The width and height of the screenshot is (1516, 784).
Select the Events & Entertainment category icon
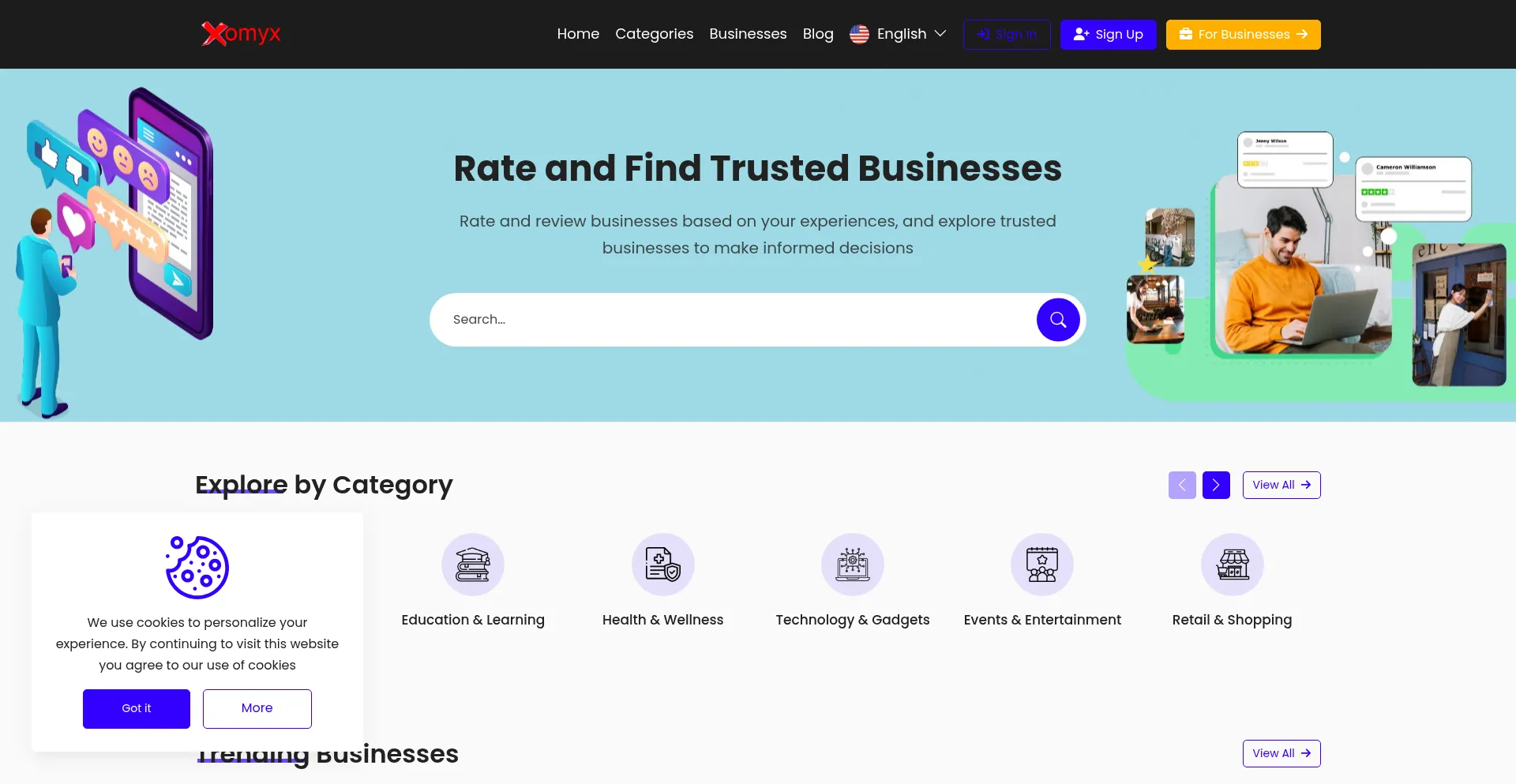[1041, 564]
